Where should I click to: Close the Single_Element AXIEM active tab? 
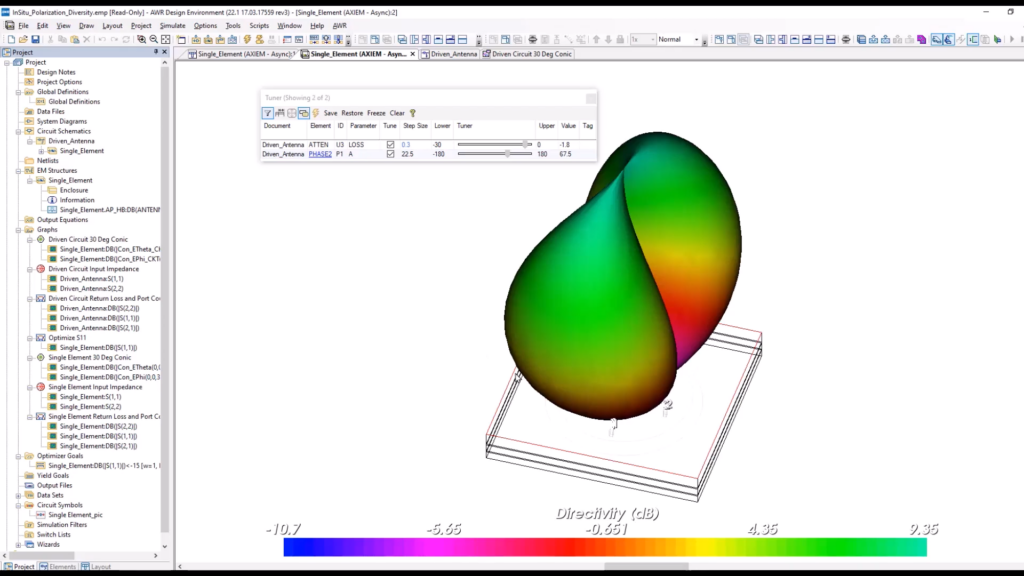413,54
